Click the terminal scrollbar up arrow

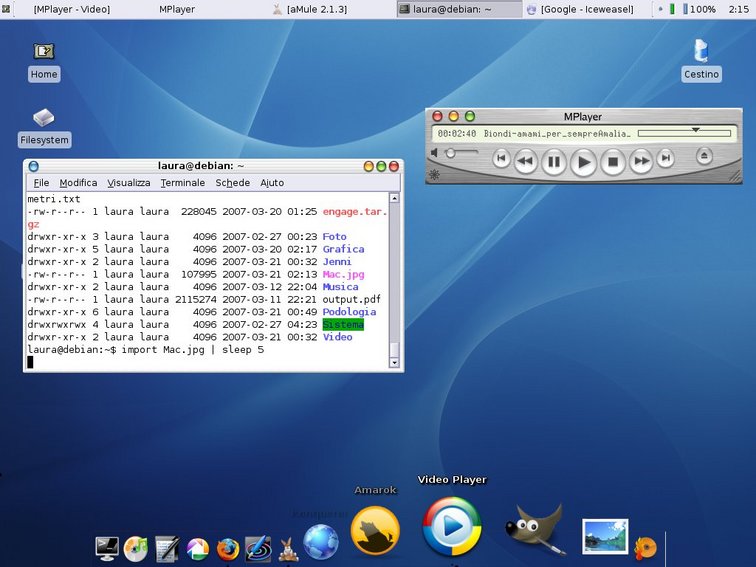[394, 198]
